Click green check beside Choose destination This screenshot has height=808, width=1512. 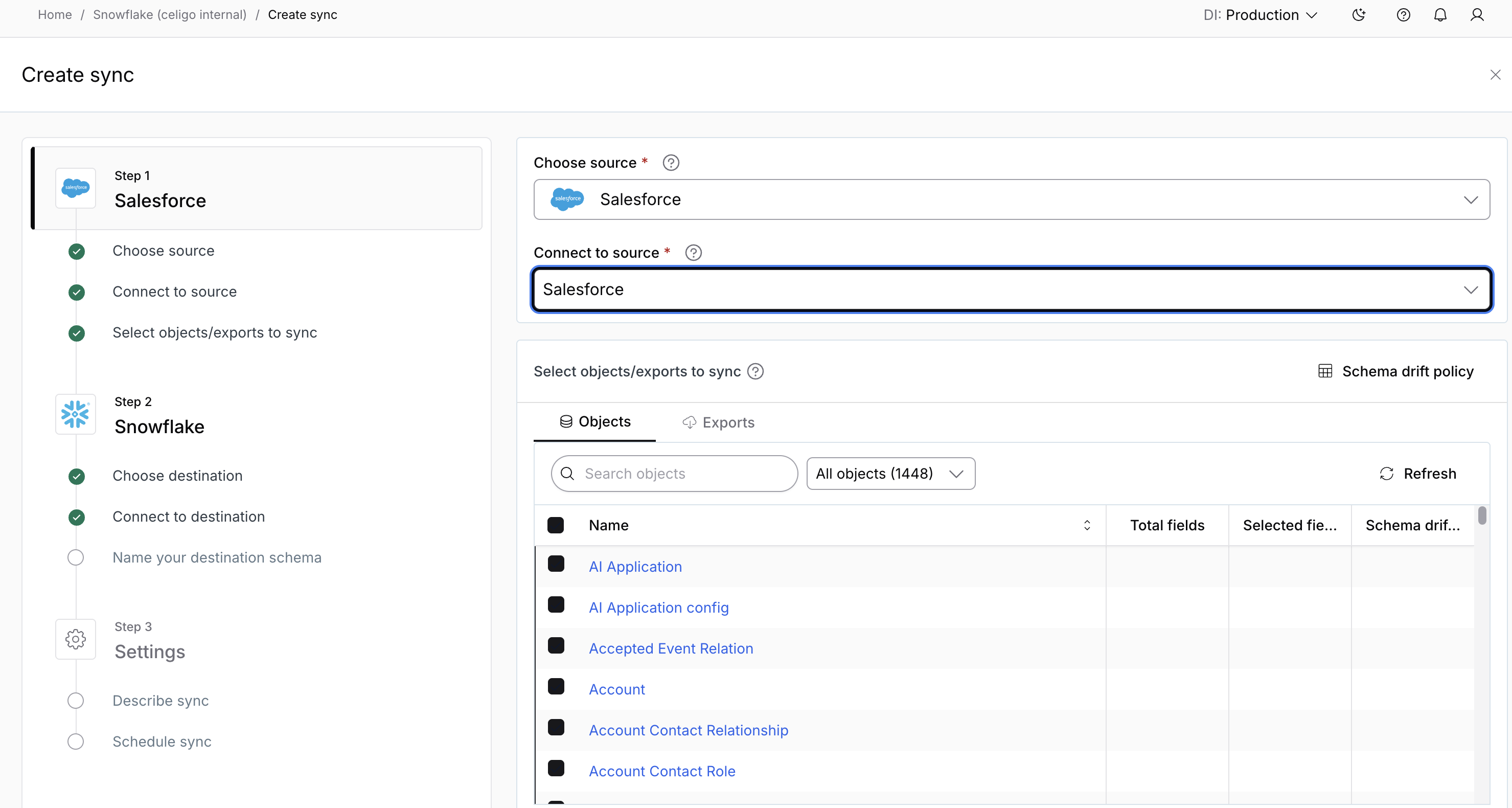click(x=76, y=476)
